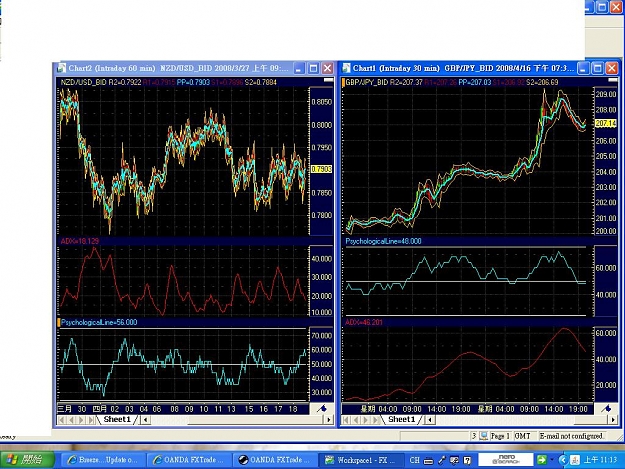Click the PsychologicalLine=48.000 indicator label
The height and width of the screenshot is (469, 625).
coord(383,241)
